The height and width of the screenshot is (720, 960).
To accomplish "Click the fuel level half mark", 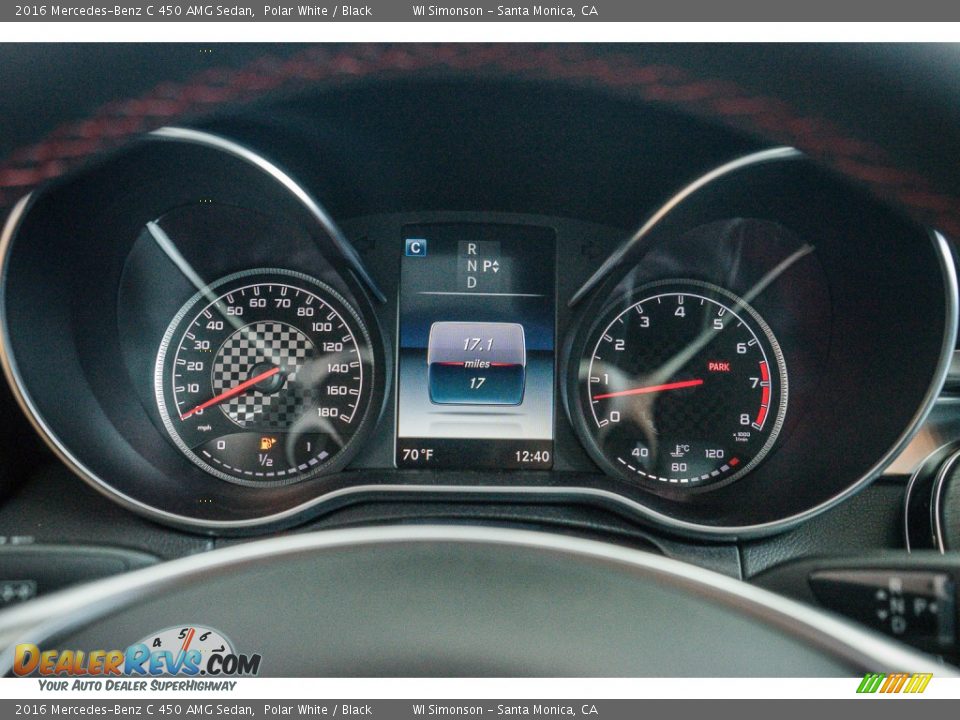I will (x=265, y=458).
